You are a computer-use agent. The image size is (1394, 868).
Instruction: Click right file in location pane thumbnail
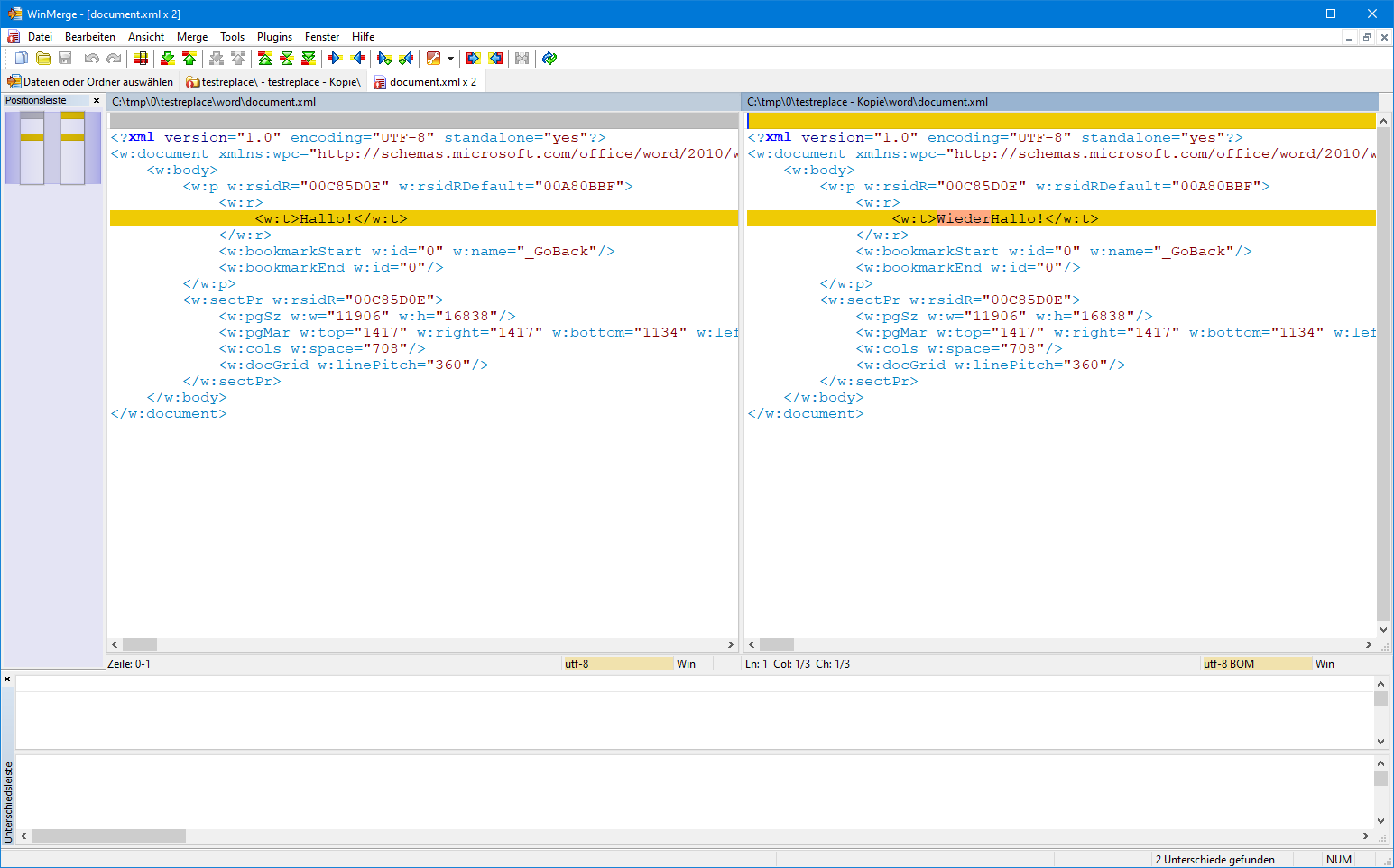coord(72,148)
